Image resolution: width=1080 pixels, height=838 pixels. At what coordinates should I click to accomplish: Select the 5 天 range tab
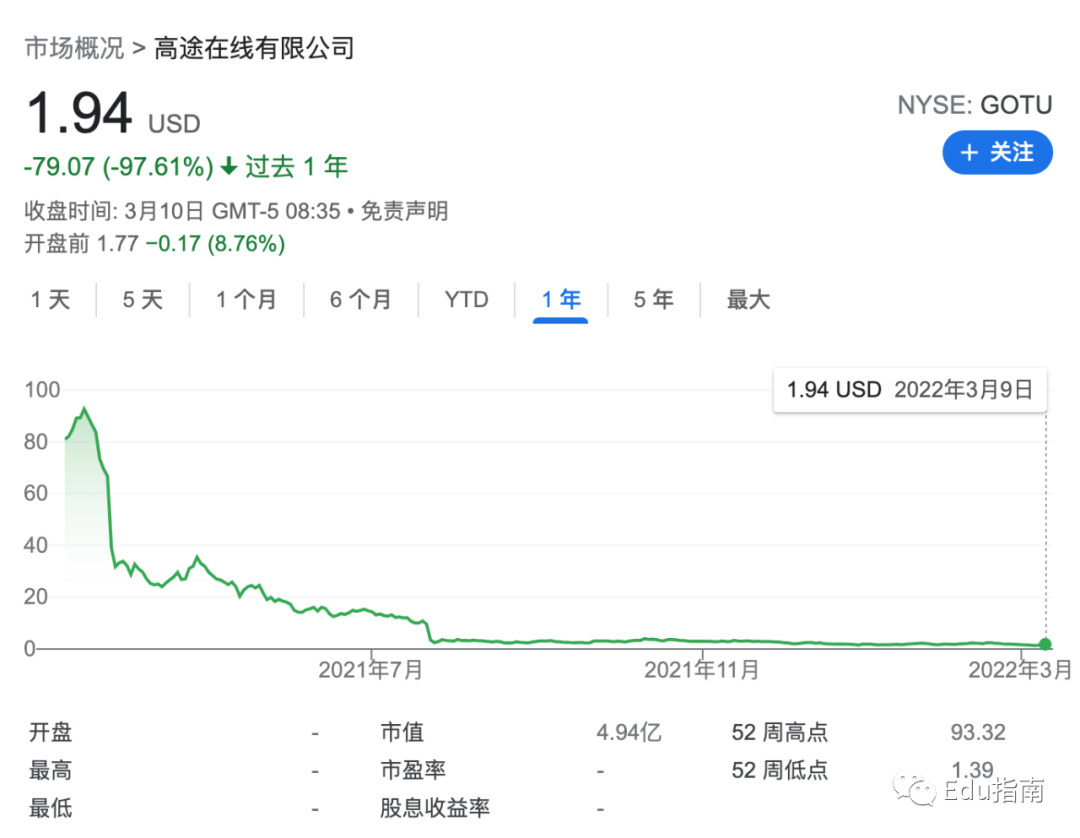(143, 300)
